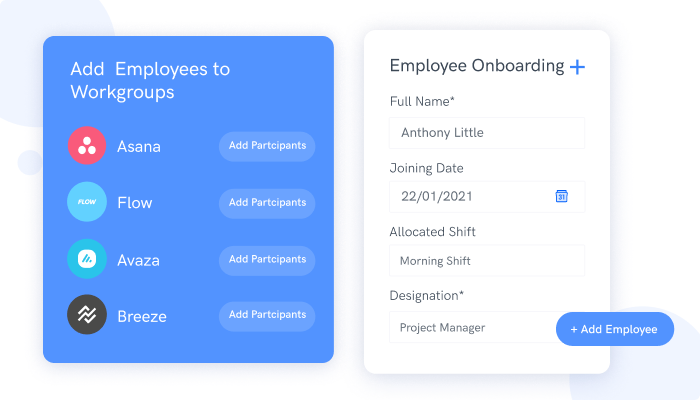Add participants to the Avaza workgroup

[267, 260]
